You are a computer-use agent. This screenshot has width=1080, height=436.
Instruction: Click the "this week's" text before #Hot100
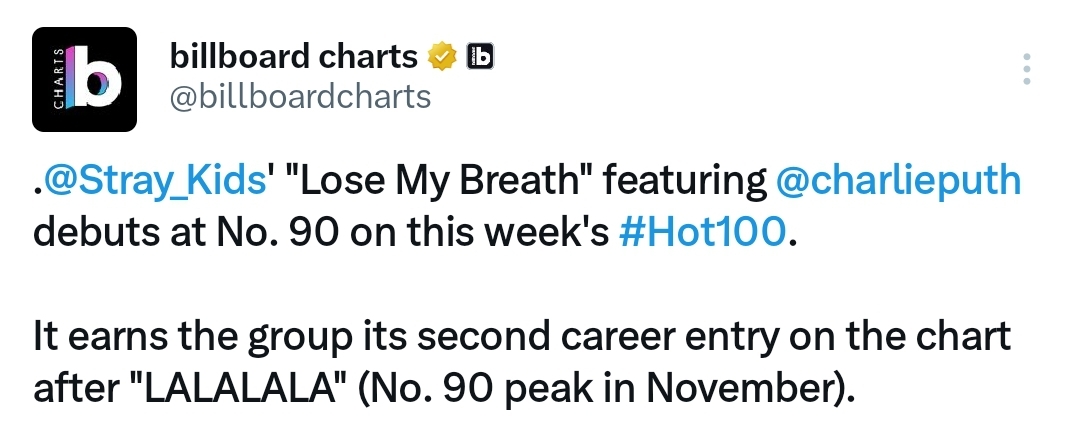(508, 233)
